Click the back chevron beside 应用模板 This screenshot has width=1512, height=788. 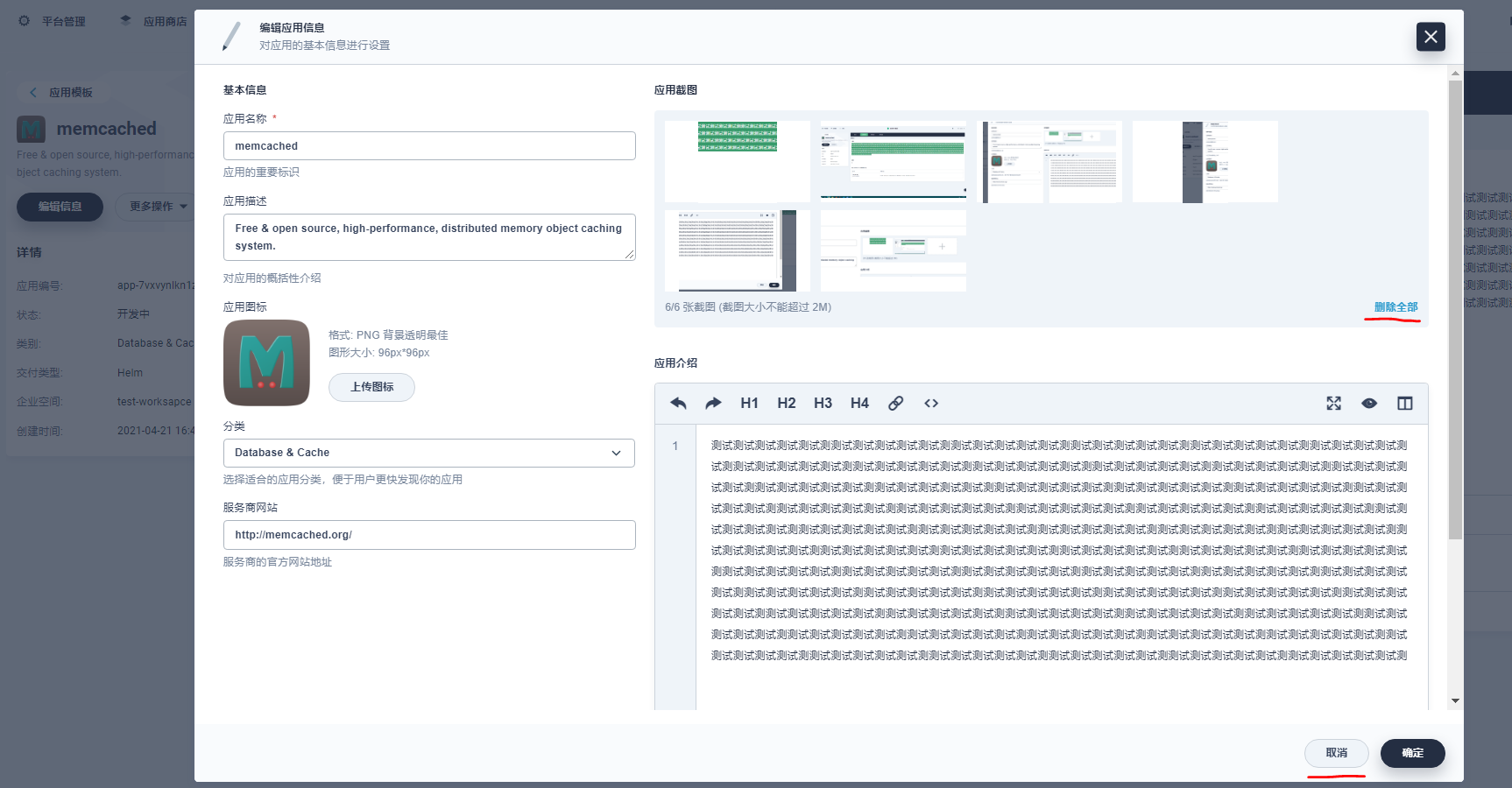pos(33,93)
